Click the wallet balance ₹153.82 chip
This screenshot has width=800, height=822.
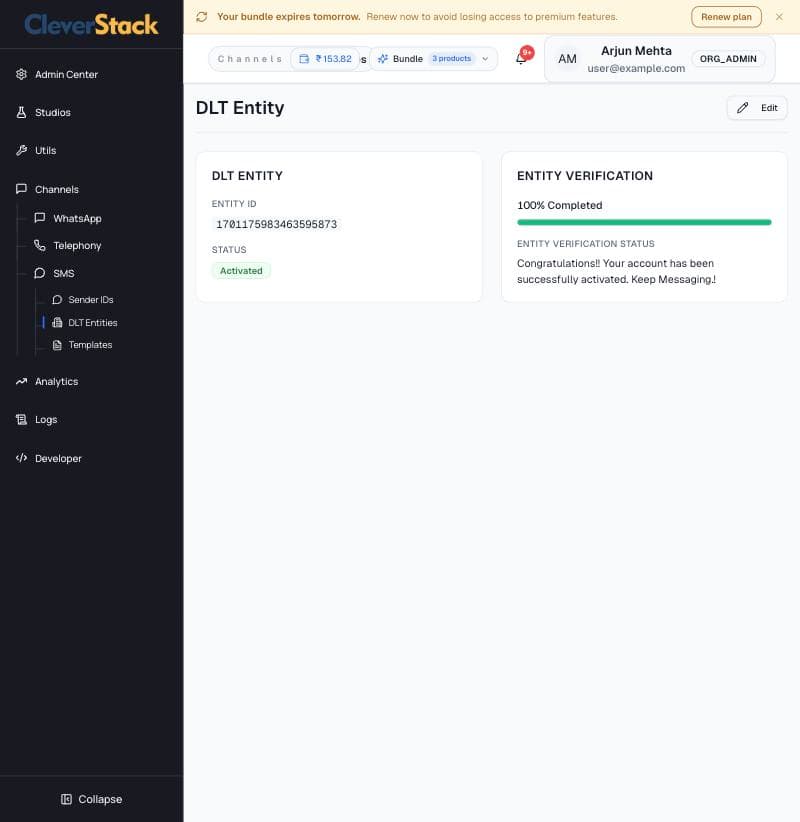[x=325, y=59]
